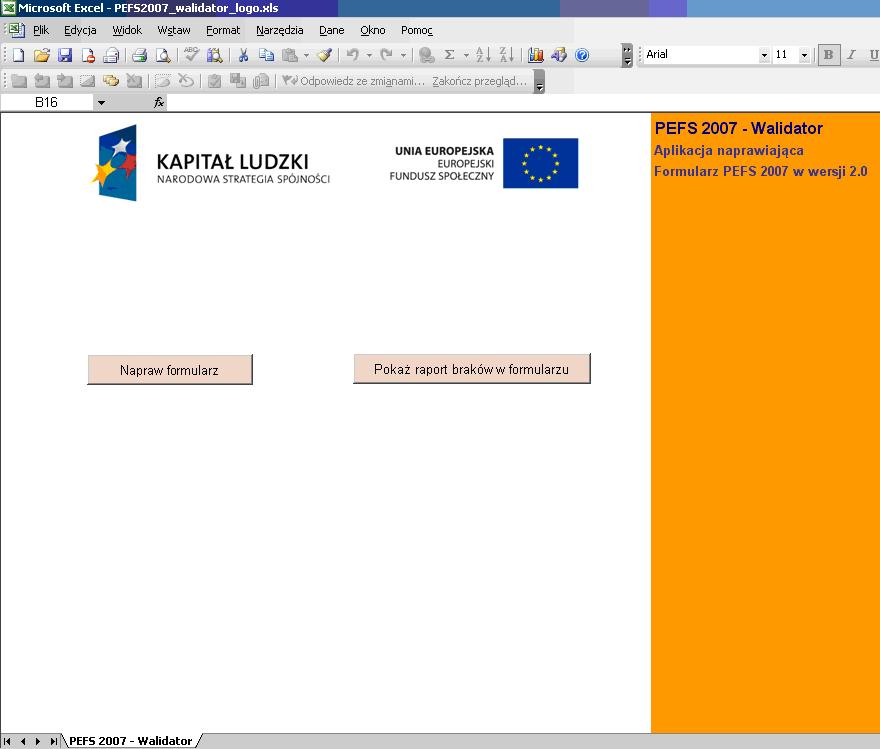Open the Undo history dropdown arrow
880x749 pixels.
point(369,55)
